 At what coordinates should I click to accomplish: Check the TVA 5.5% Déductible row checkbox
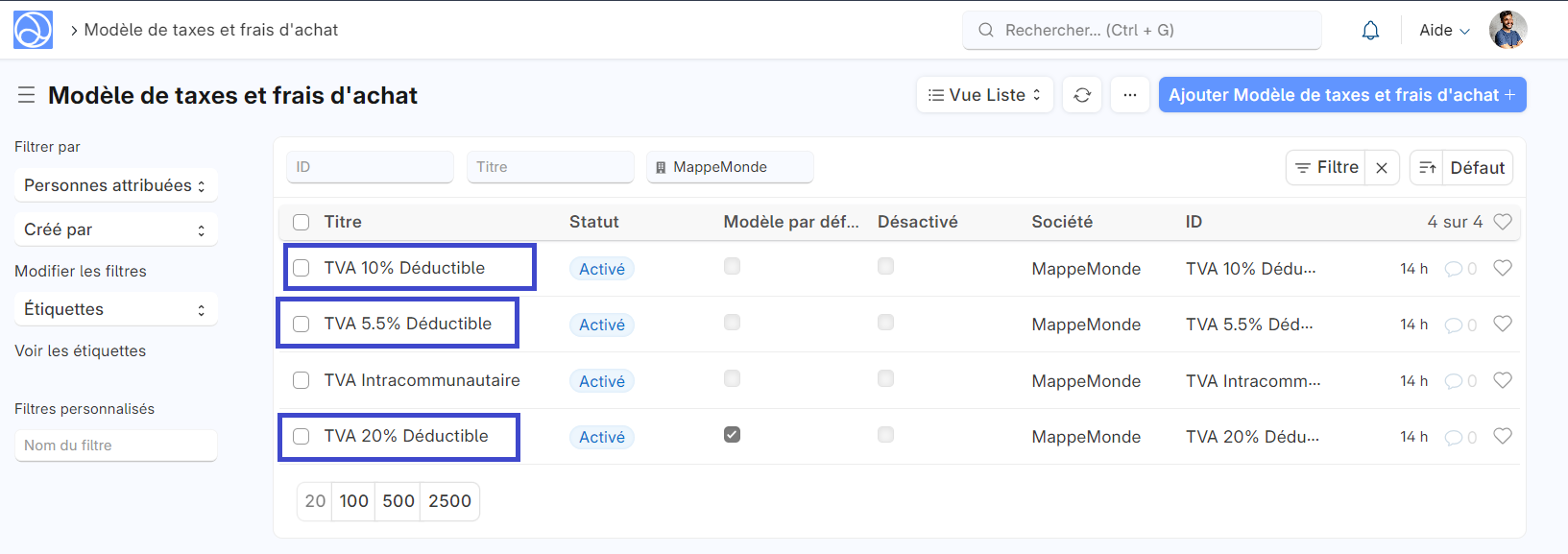coord(302,324)
